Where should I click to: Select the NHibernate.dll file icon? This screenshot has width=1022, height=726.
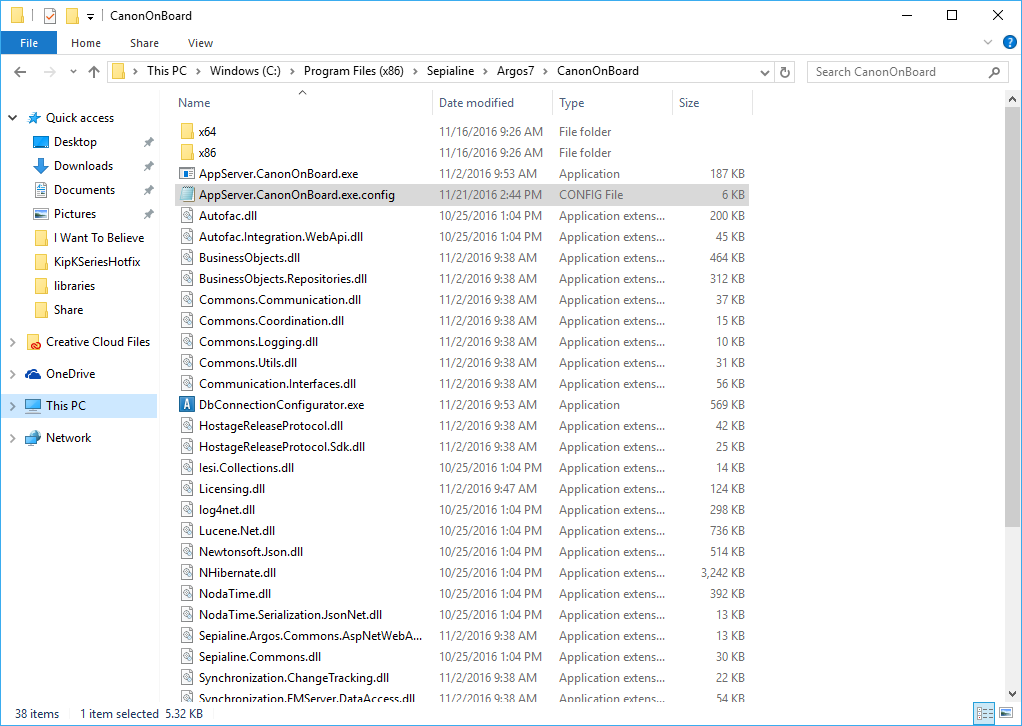coord(187,573)
